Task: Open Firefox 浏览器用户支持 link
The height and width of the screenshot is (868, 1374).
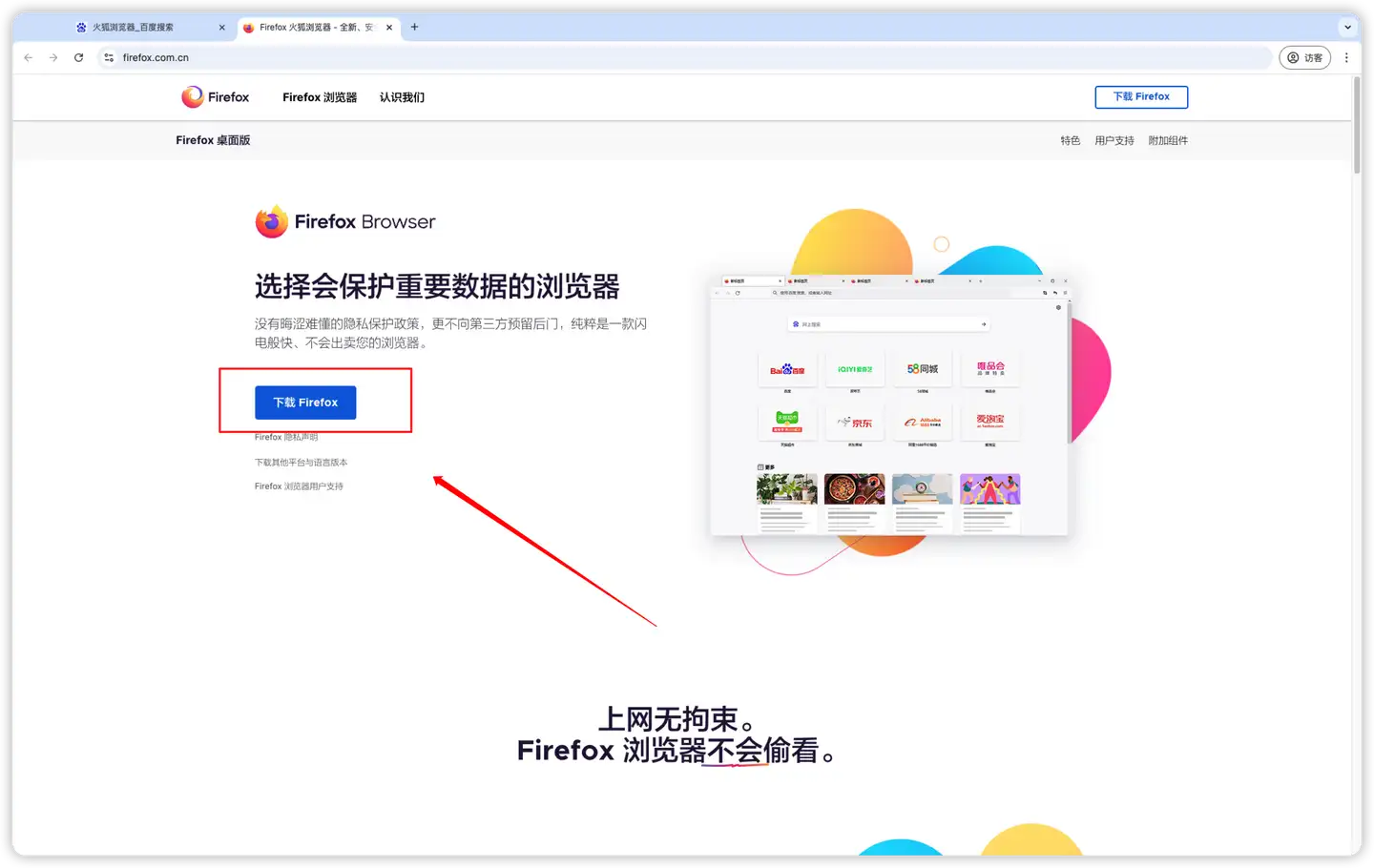Action: coord(299,486)
